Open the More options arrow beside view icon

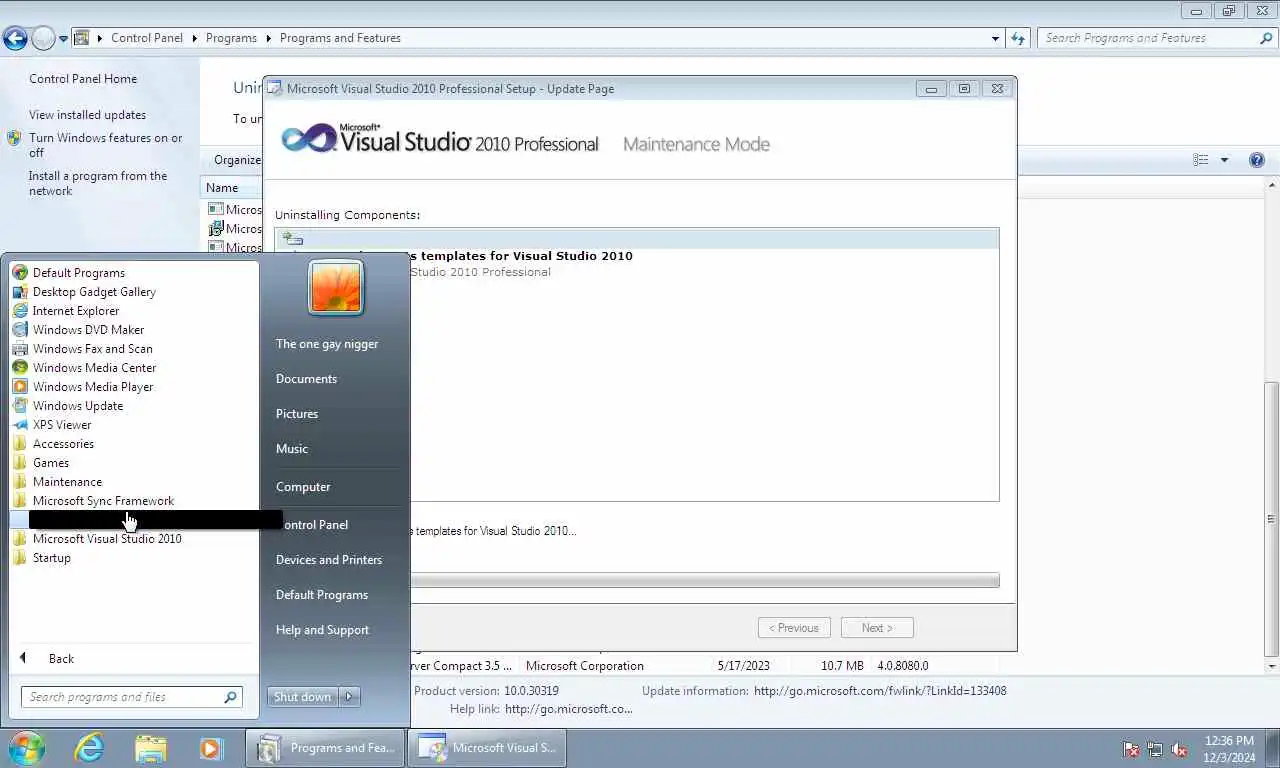[x=1224, y=160]
